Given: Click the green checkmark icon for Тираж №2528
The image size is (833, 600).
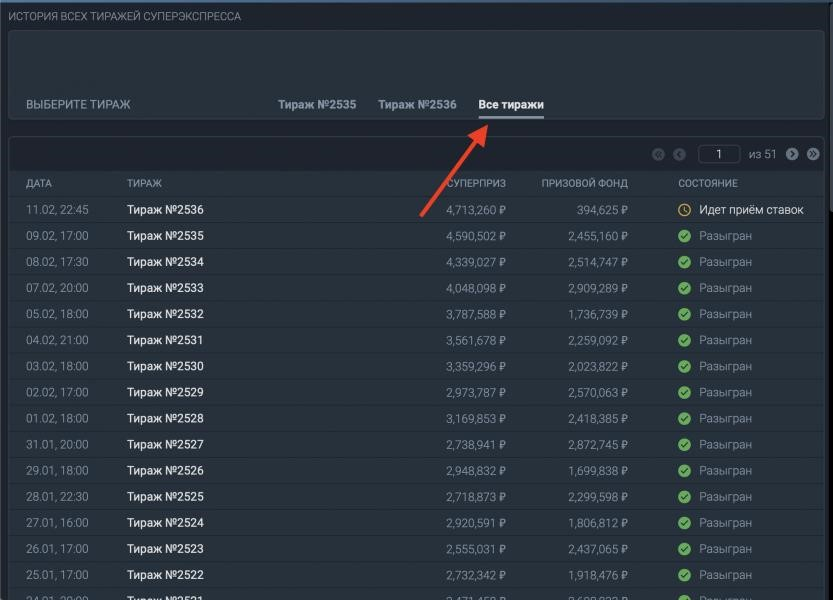Looking at the screenshot, I should pos(684,418).
